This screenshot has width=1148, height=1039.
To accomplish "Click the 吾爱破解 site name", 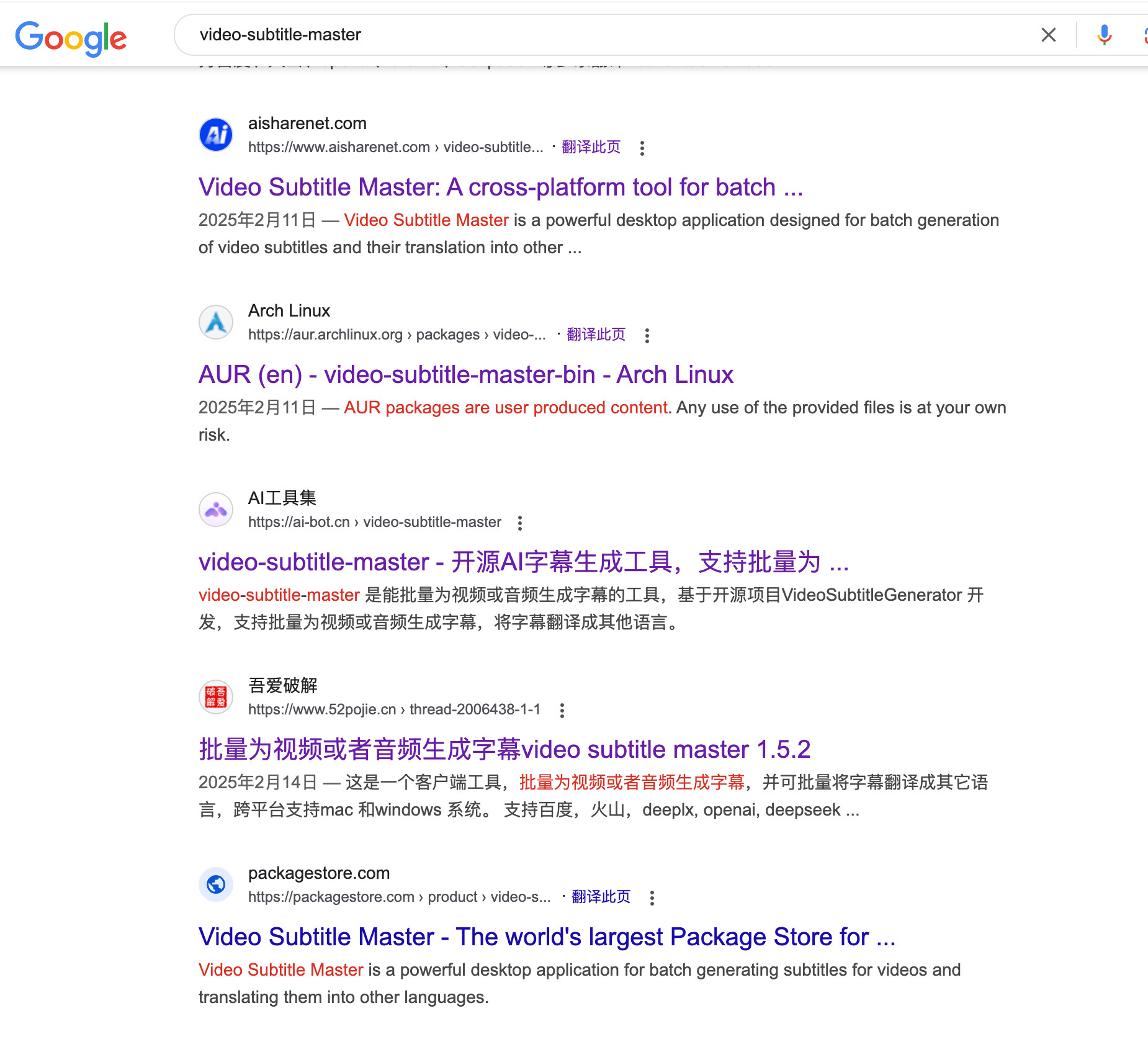I will click(283, 685).
